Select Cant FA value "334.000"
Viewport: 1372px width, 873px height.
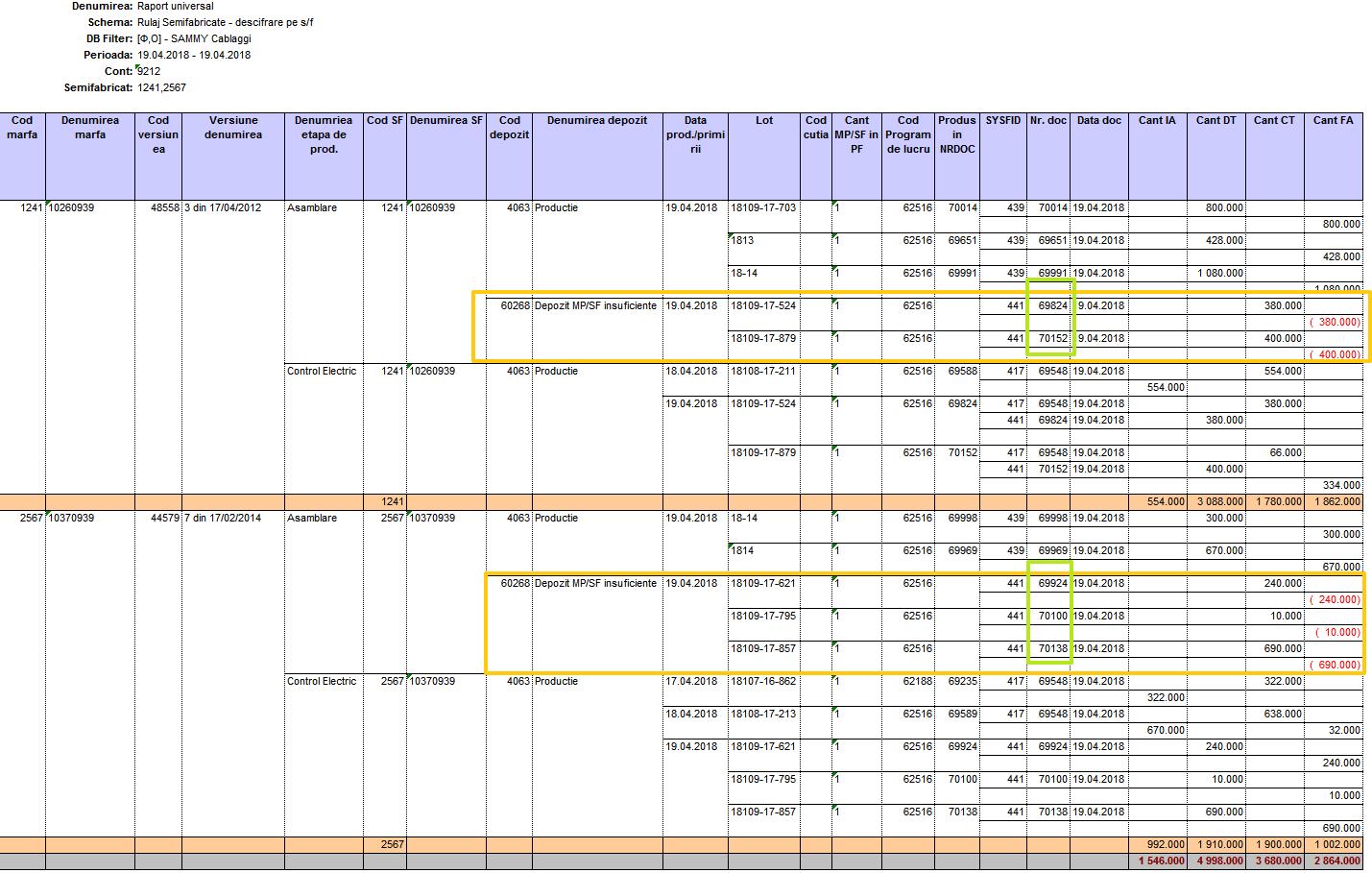pos(1341,485)
